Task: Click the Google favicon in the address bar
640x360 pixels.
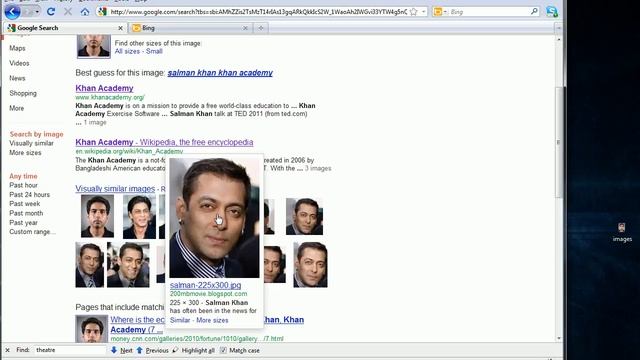Action: [102, 12]
